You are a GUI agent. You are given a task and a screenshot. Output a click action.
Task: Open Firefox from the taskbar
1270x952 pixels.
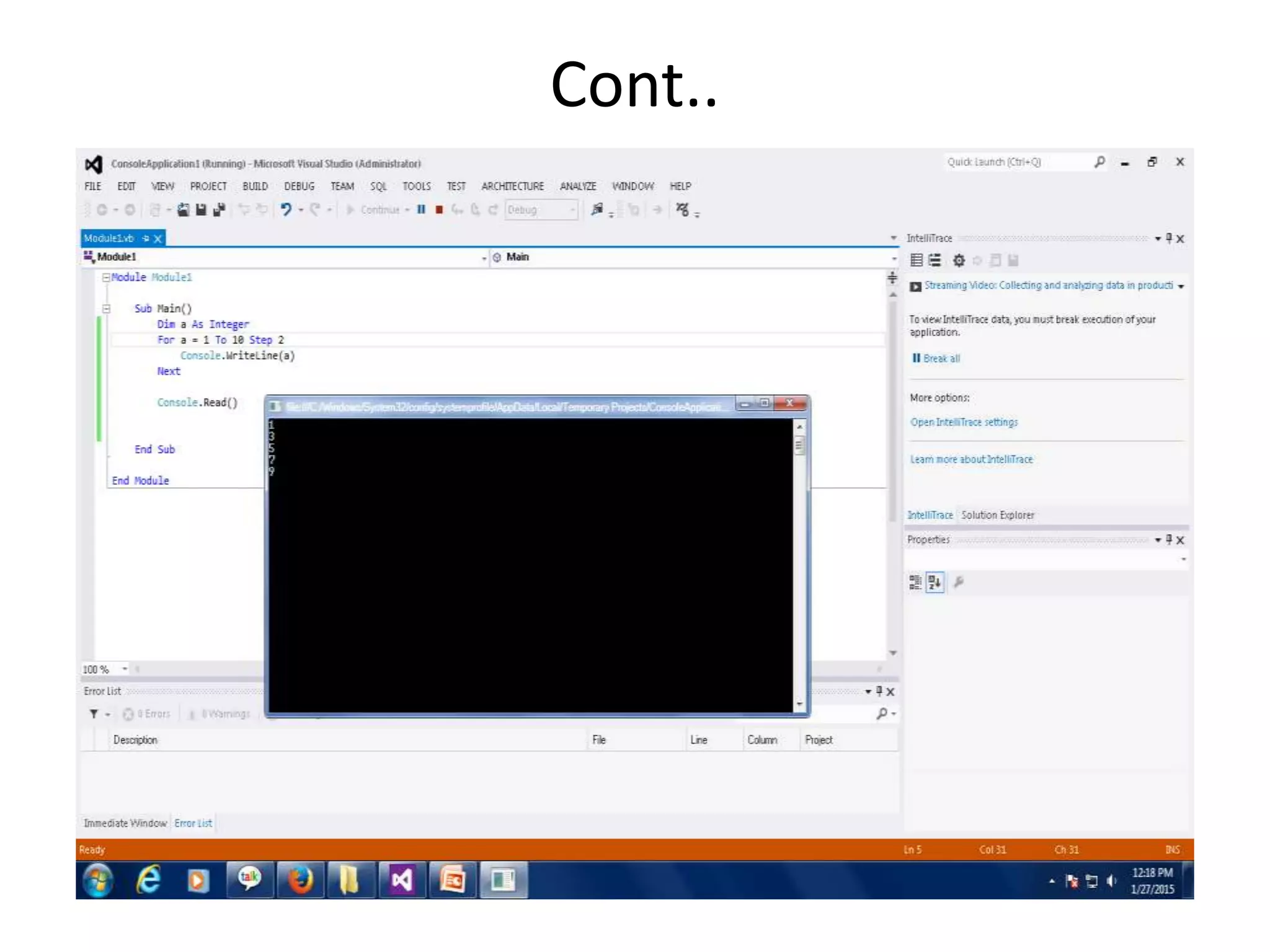[x=300, y=879]
